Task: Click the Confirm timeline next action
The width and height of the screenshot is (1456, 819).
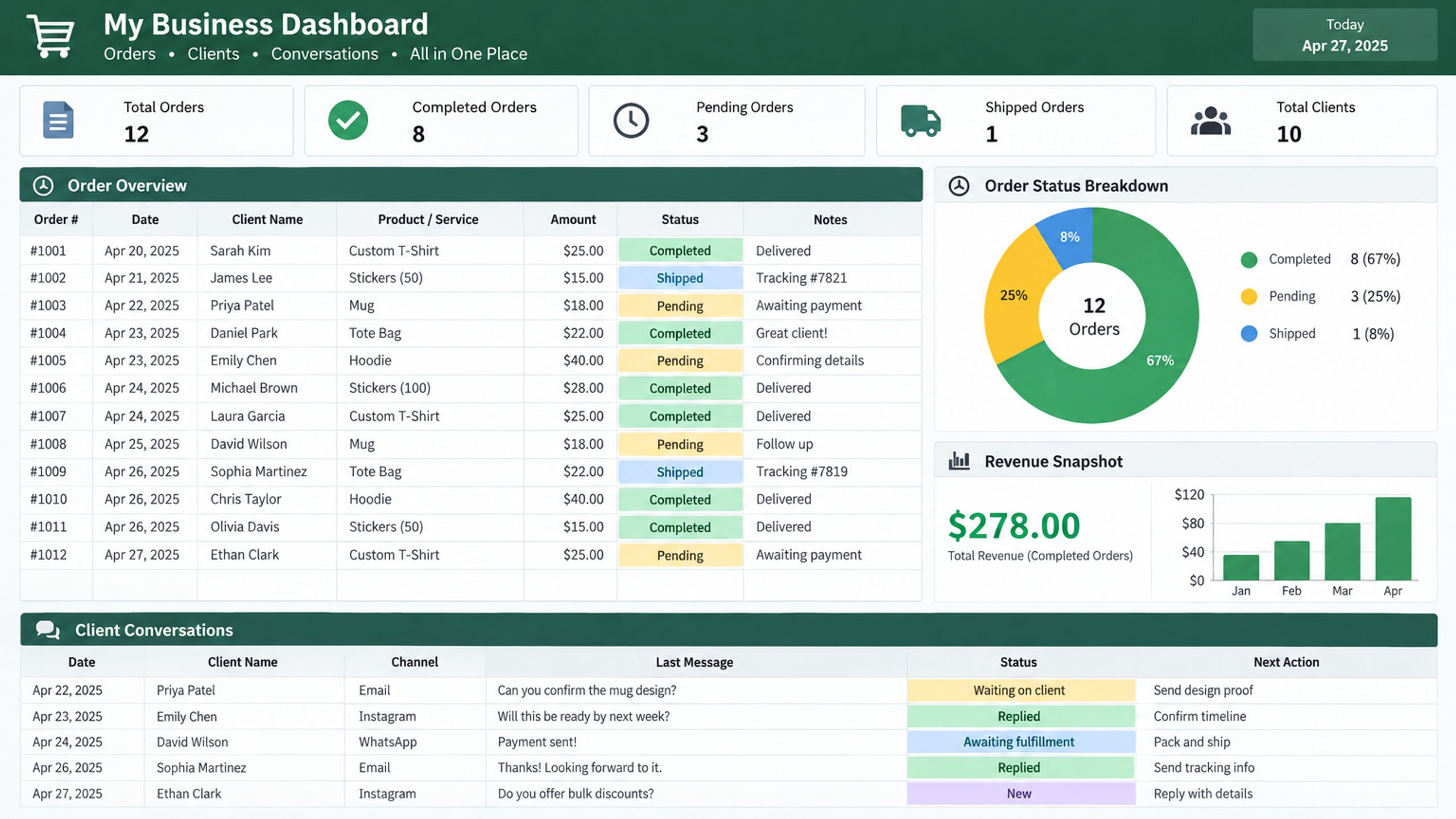Action: tap(1199, 717)
